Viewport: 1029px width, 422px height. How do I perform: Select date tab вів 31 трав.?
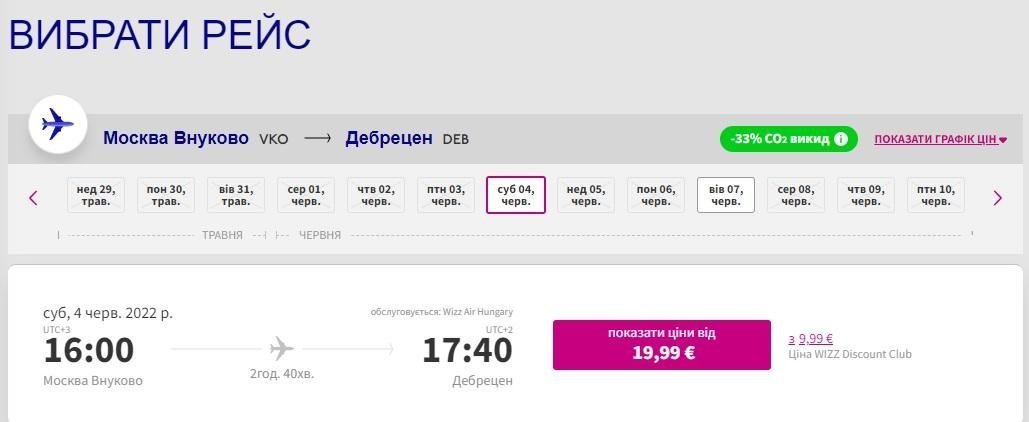(x=235, y=195)
